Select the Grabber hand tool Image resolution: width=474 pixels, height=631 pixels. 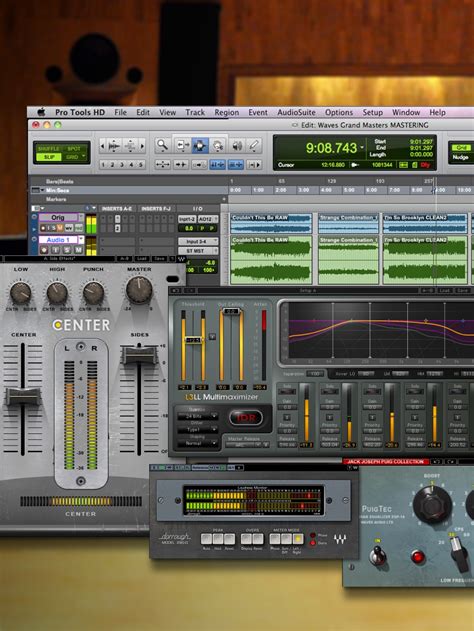click(x=218, y=145)
